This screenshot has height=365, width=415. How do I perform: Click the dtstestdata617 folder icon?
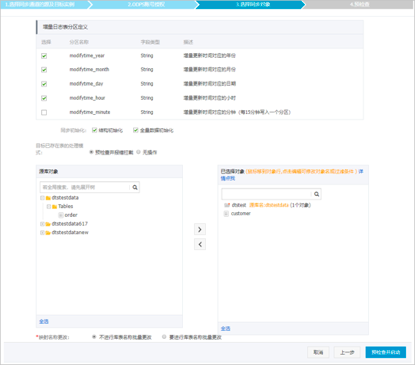click(x=48, y=224)
